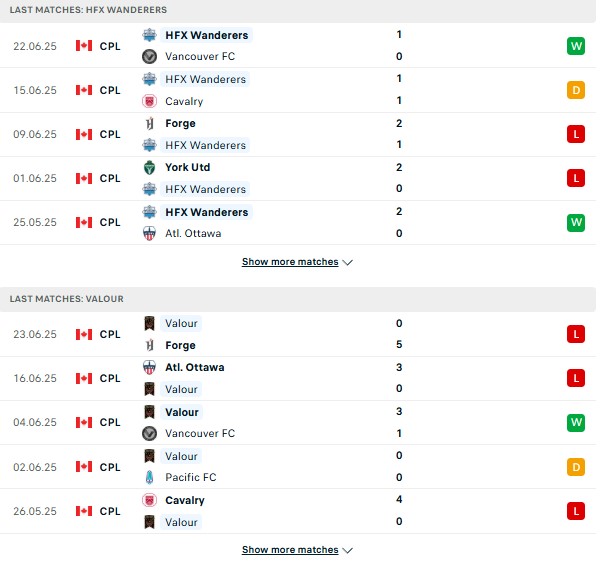The height and width of the screenshot is (568, 604).
Task: Click the HFX Wanderers crest in the 22.06.25 match
Action: 149,35
